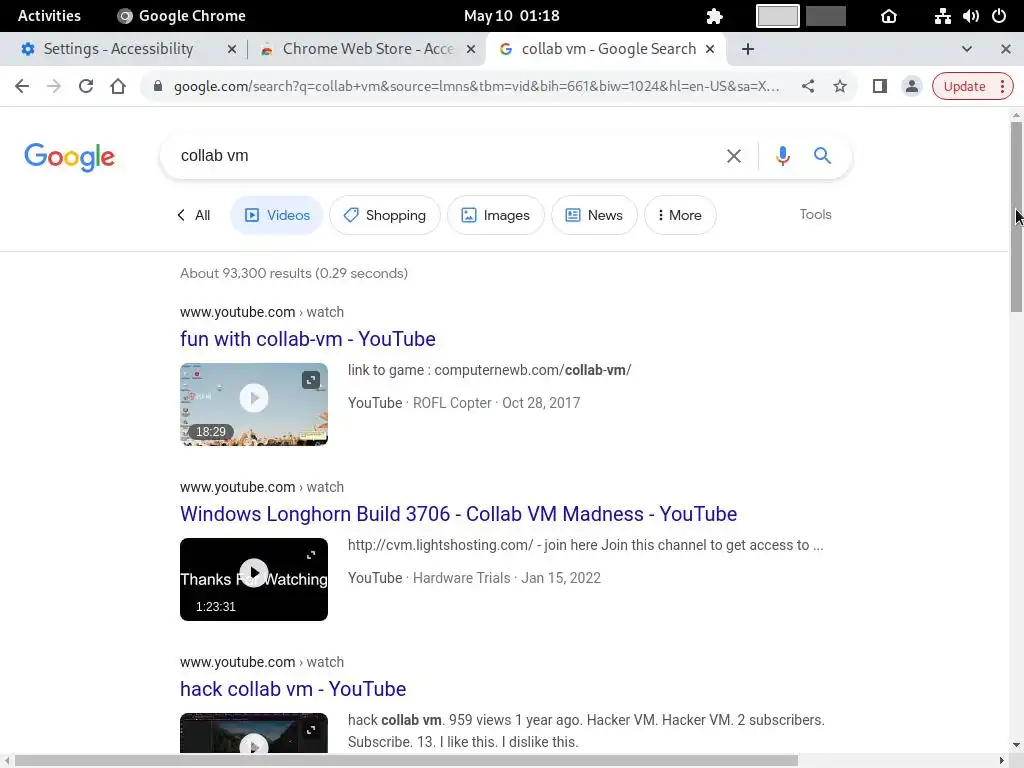Focus the address bar URL
1024x768 pixels.
pos(476,86)
